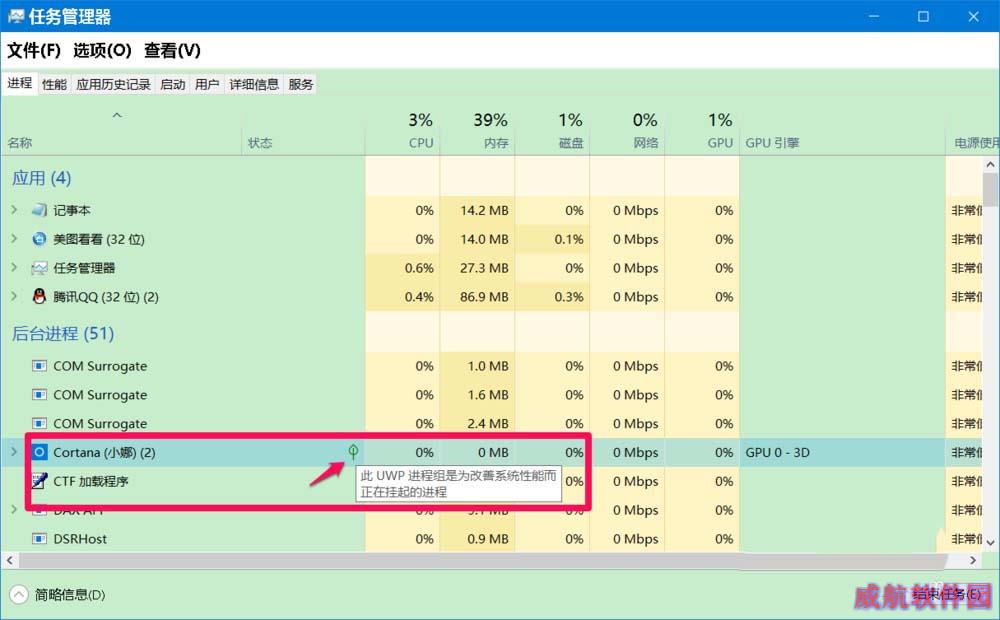Click the vertical scrollbar down arrow

[990, 542]
